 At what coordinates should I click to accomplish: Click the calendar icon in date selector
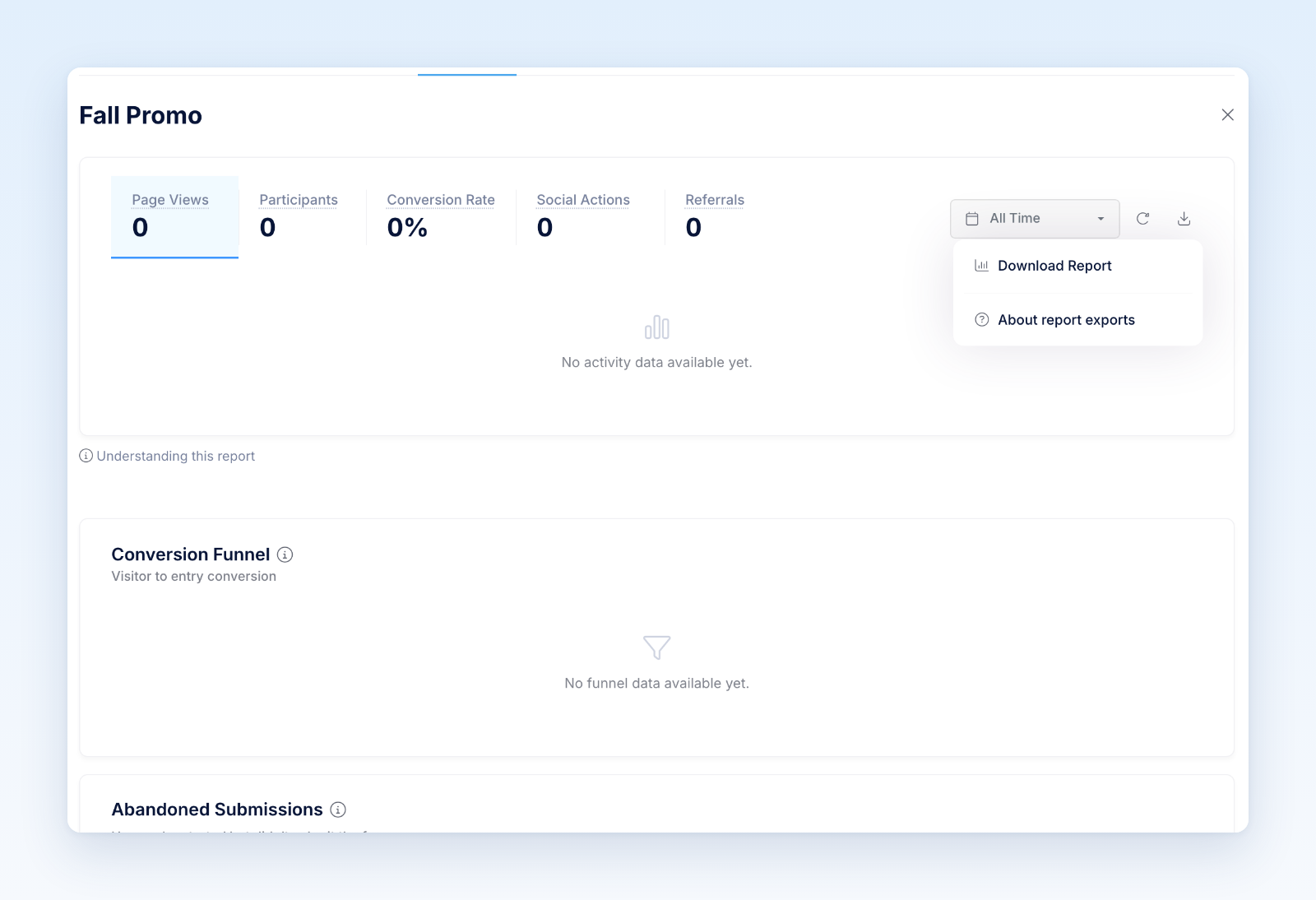coord(972,219)
